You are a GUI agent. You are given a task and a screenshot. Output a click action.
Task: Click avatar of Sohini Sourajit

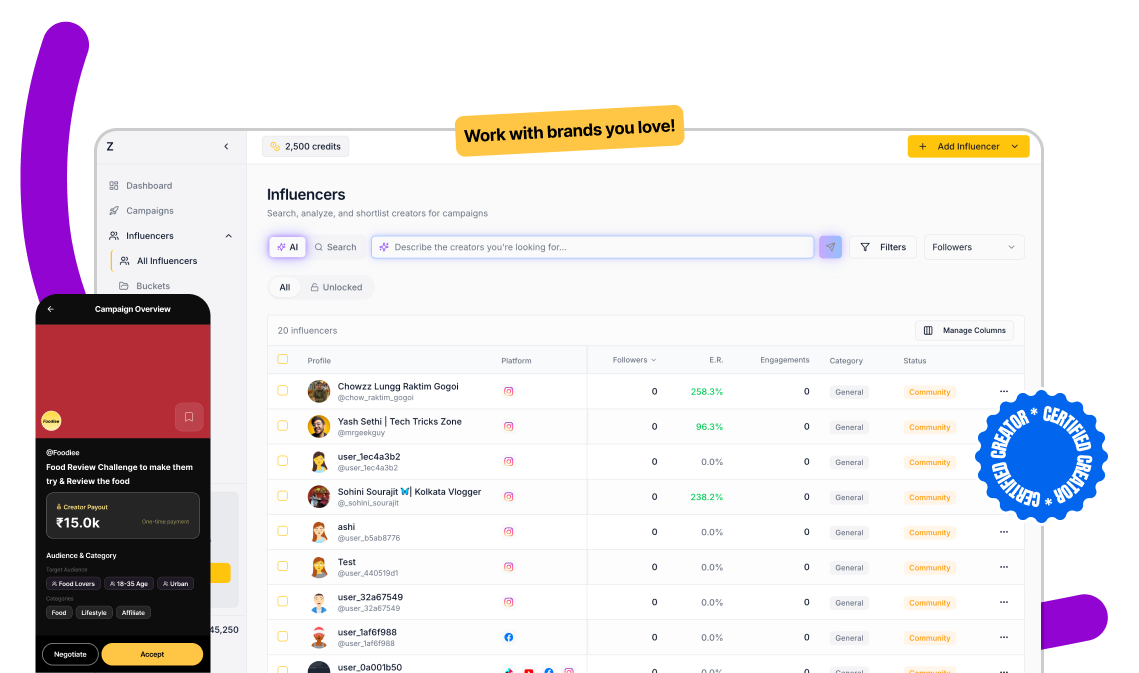coord(319,497)
